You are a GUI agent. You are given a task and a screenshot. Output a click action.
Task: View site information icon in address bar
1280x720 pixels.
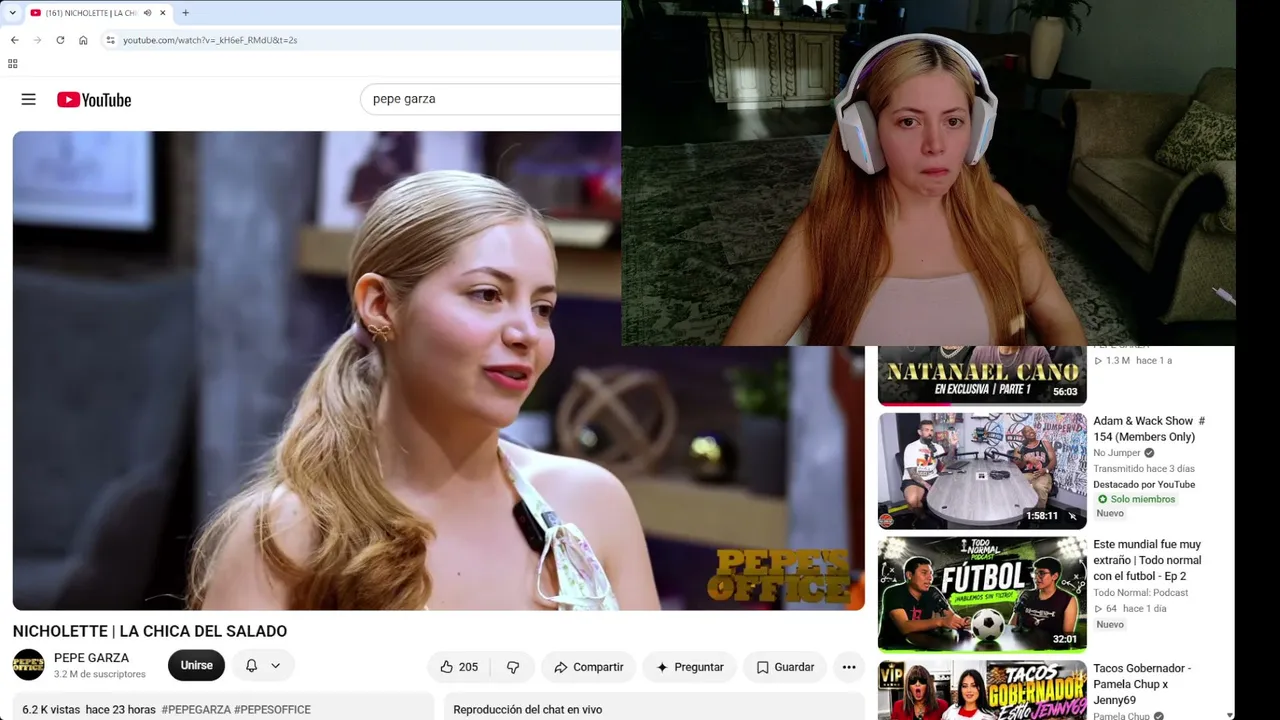click(110, 40)
